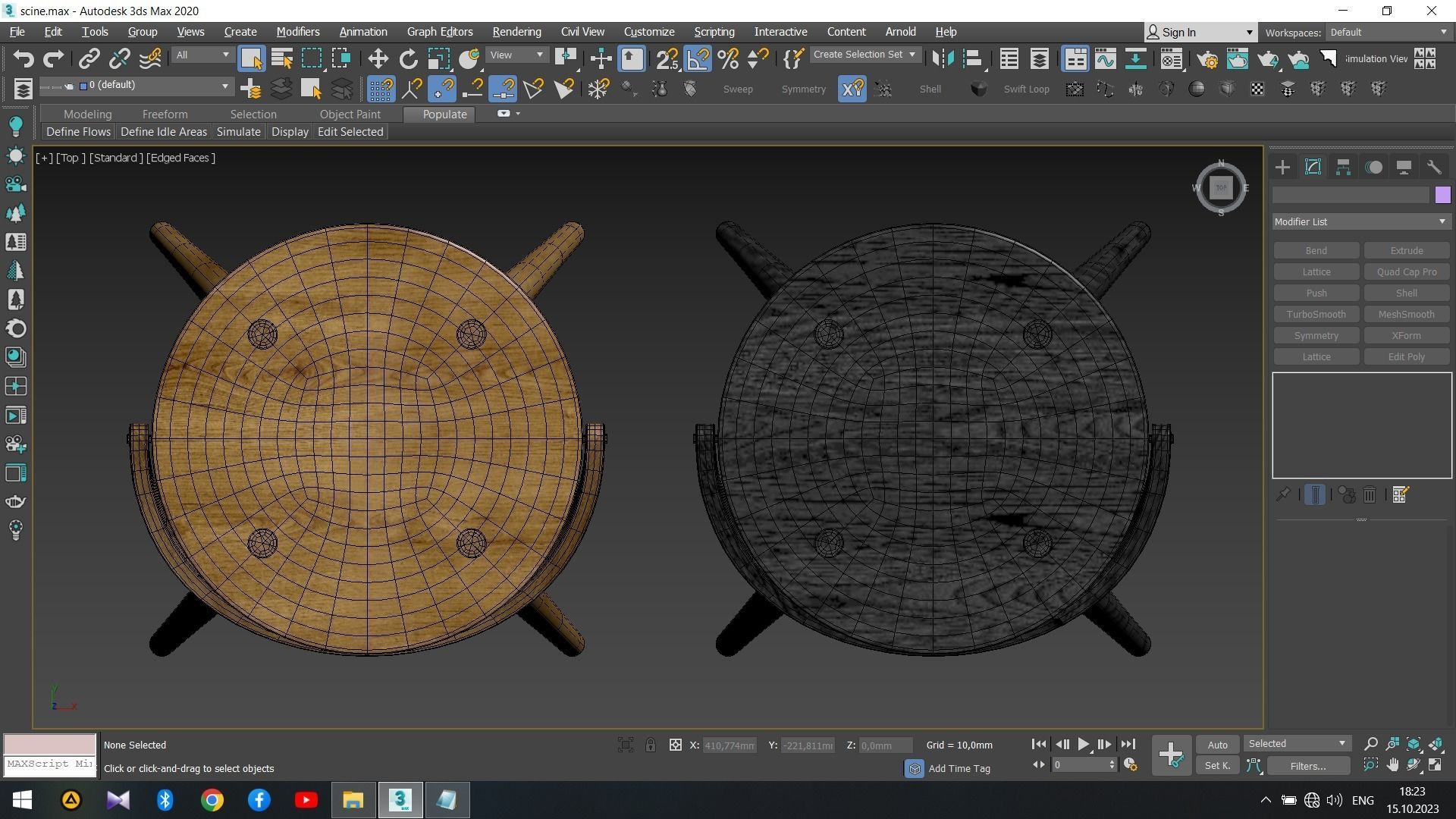Click the Isolate Selection toggle icon
This screenshot has height=819, width=1456.
tap(626, 745)
